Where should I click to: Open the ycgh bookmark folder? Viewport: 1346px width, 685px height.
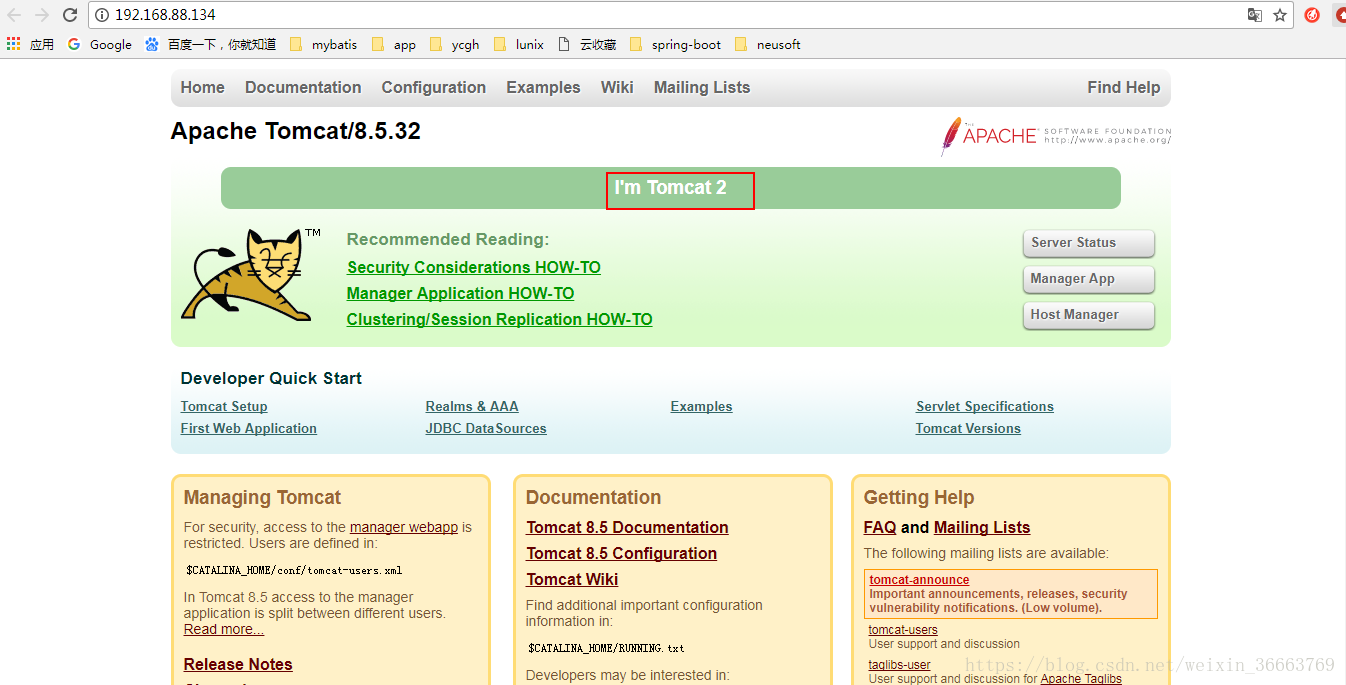click(455, 44)
